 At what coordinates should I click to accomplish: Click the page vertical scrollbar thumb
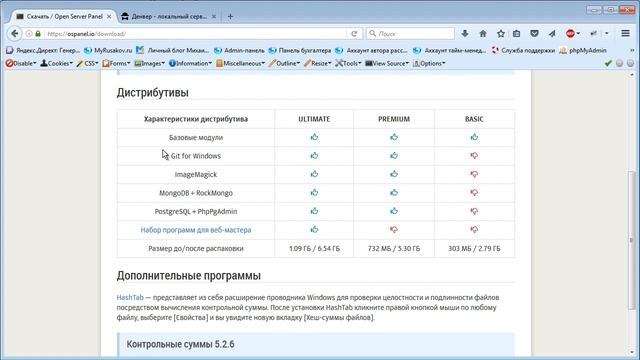coord(632,241)
